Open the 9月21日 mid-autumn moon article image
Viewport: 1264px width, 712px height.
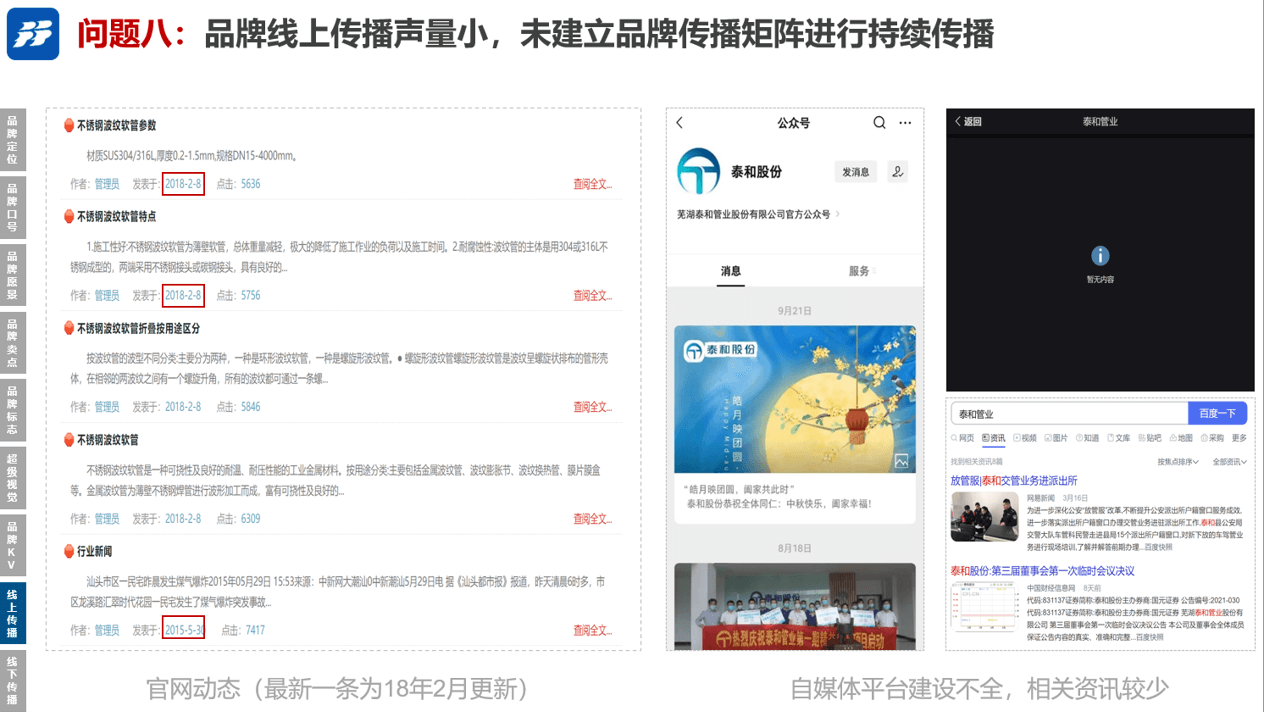click(x=794, y=400)
